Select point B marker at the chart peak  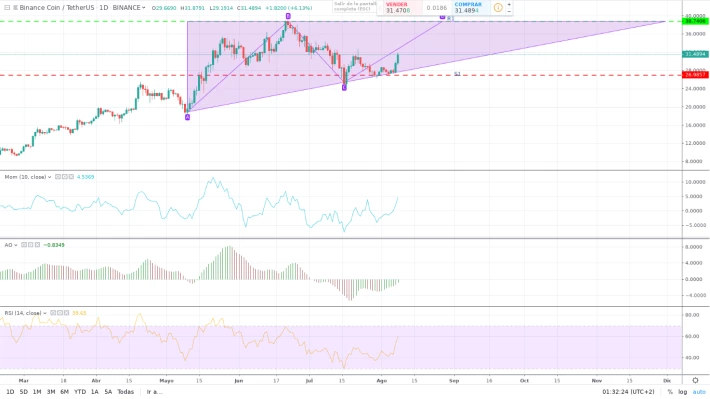click(x=288, y=16)
